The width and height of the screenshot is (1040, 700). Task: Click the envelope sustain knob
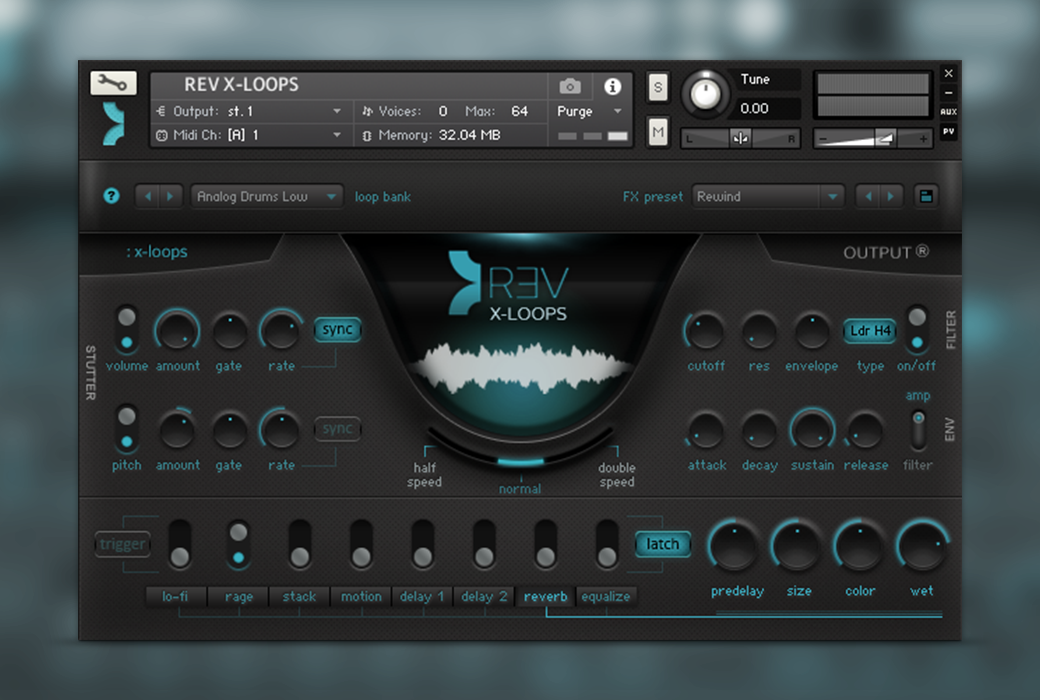point(811,430)
